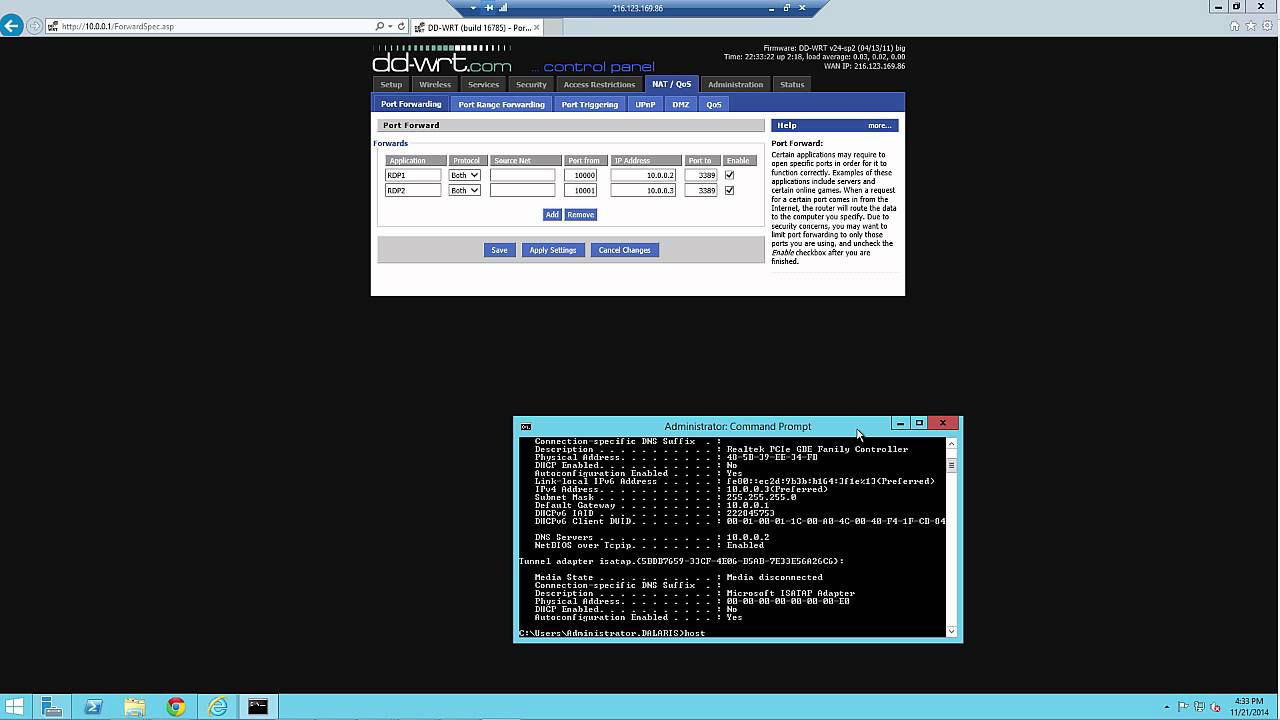This screenshot has width=1280, height=720.
Task: Click the RDP2 Source Net field
Action: pyautogui.click(x=522, y=190)
